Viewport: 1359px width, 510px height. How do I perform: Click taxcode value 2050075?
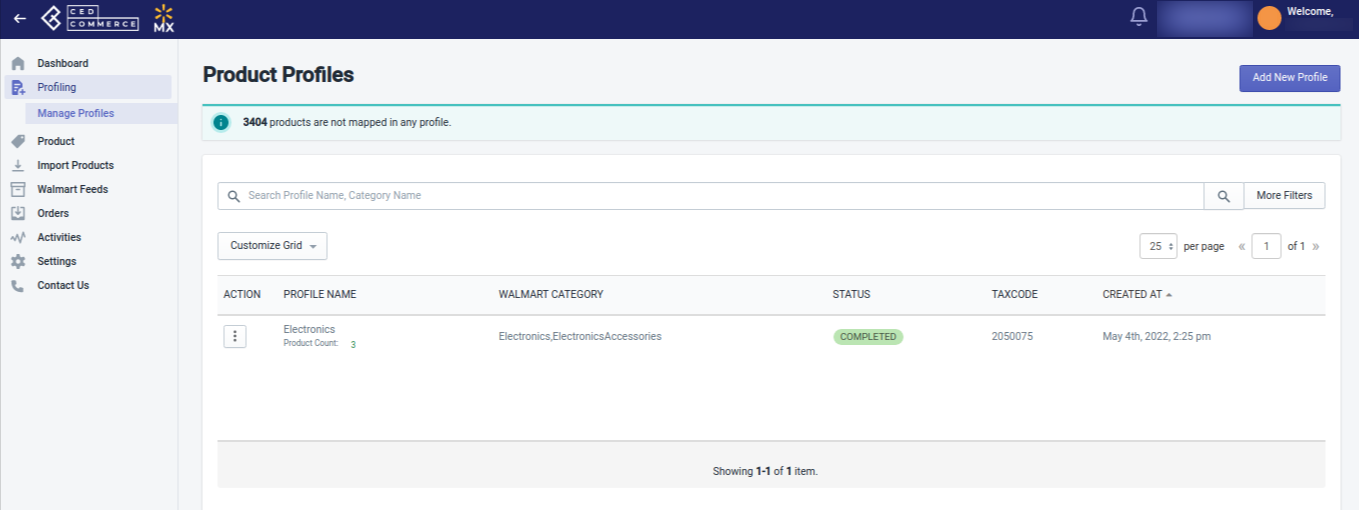coord(1012,337)
